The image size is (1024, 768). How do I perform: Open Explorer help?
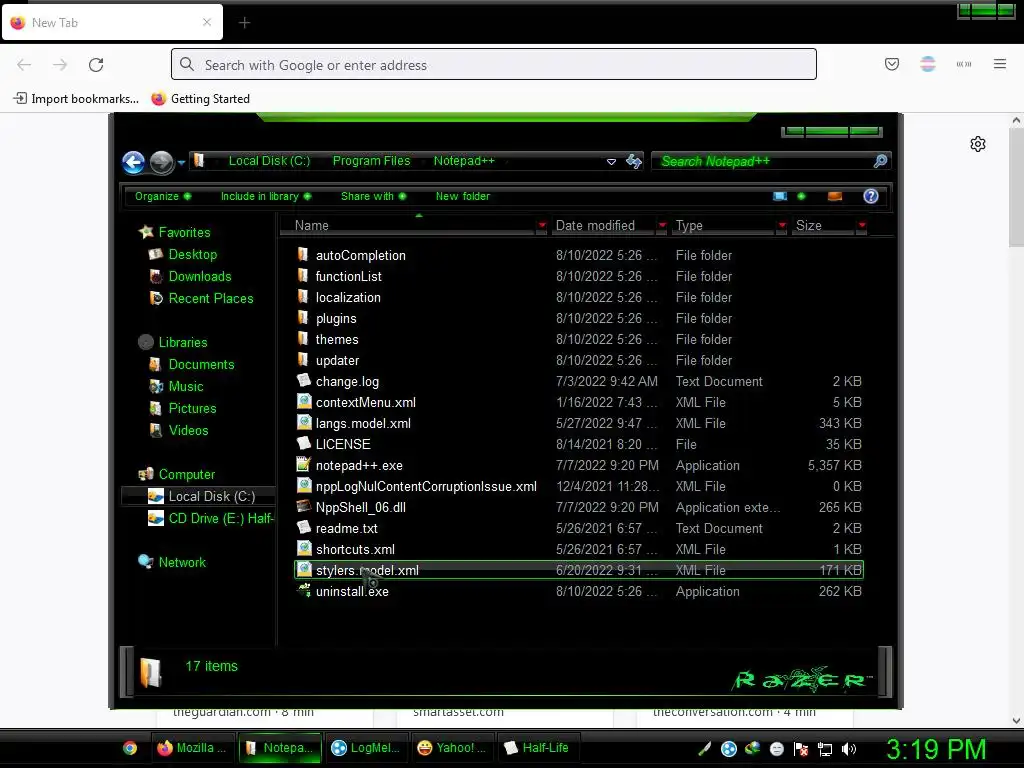pos(871,196)
